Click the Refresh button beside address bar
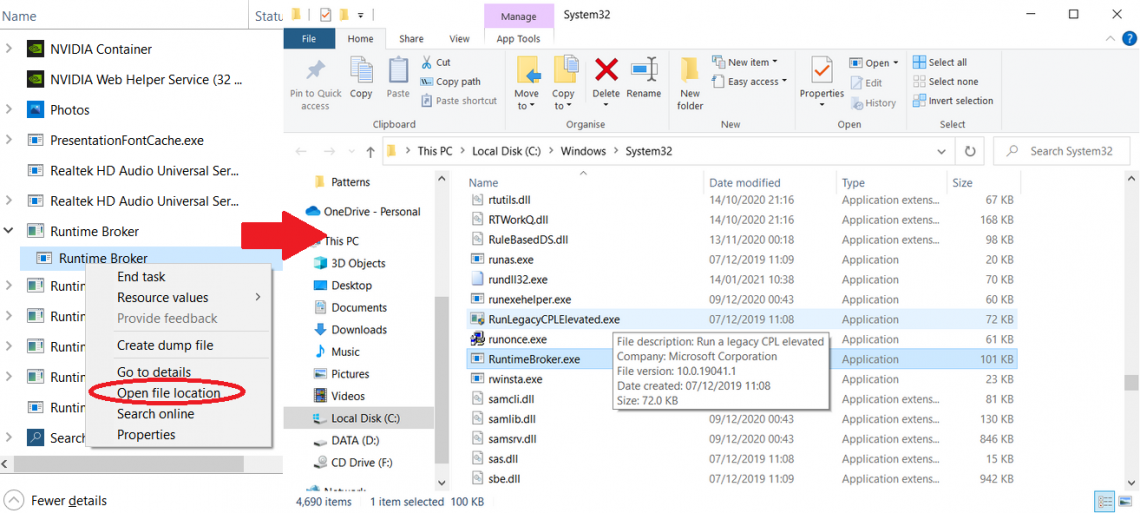Screen dimensions: 1140x513 point(969,151)
